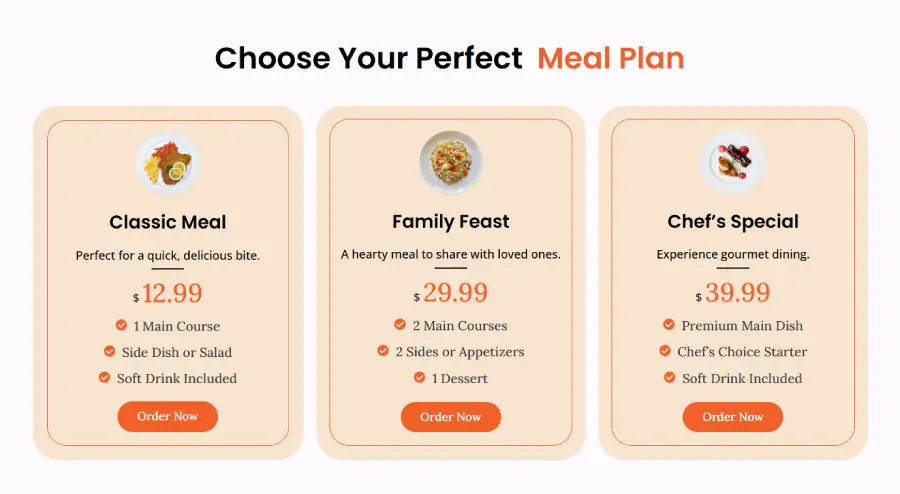The image size is (900, 494).
Task: Click the Chef's Special dish image
Action: click(732, 162)
